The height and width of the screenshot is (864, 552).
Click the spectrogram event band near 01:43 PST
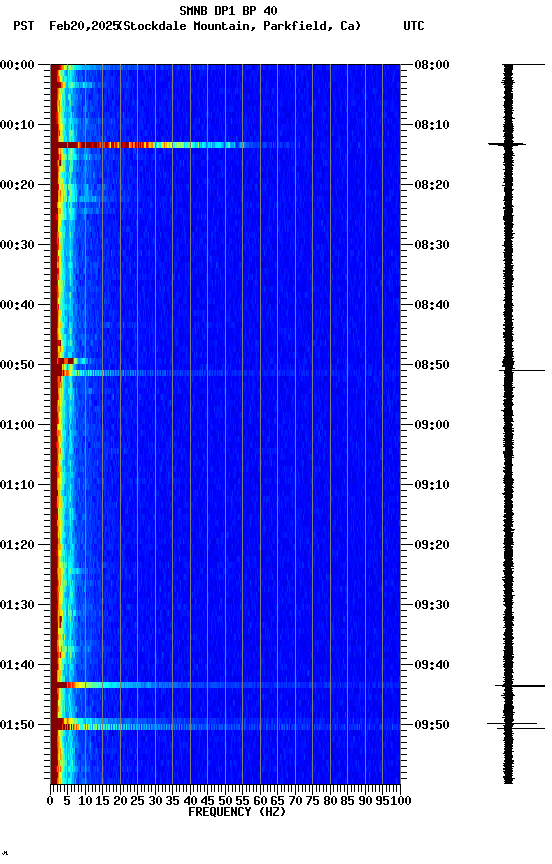point(225,685)
